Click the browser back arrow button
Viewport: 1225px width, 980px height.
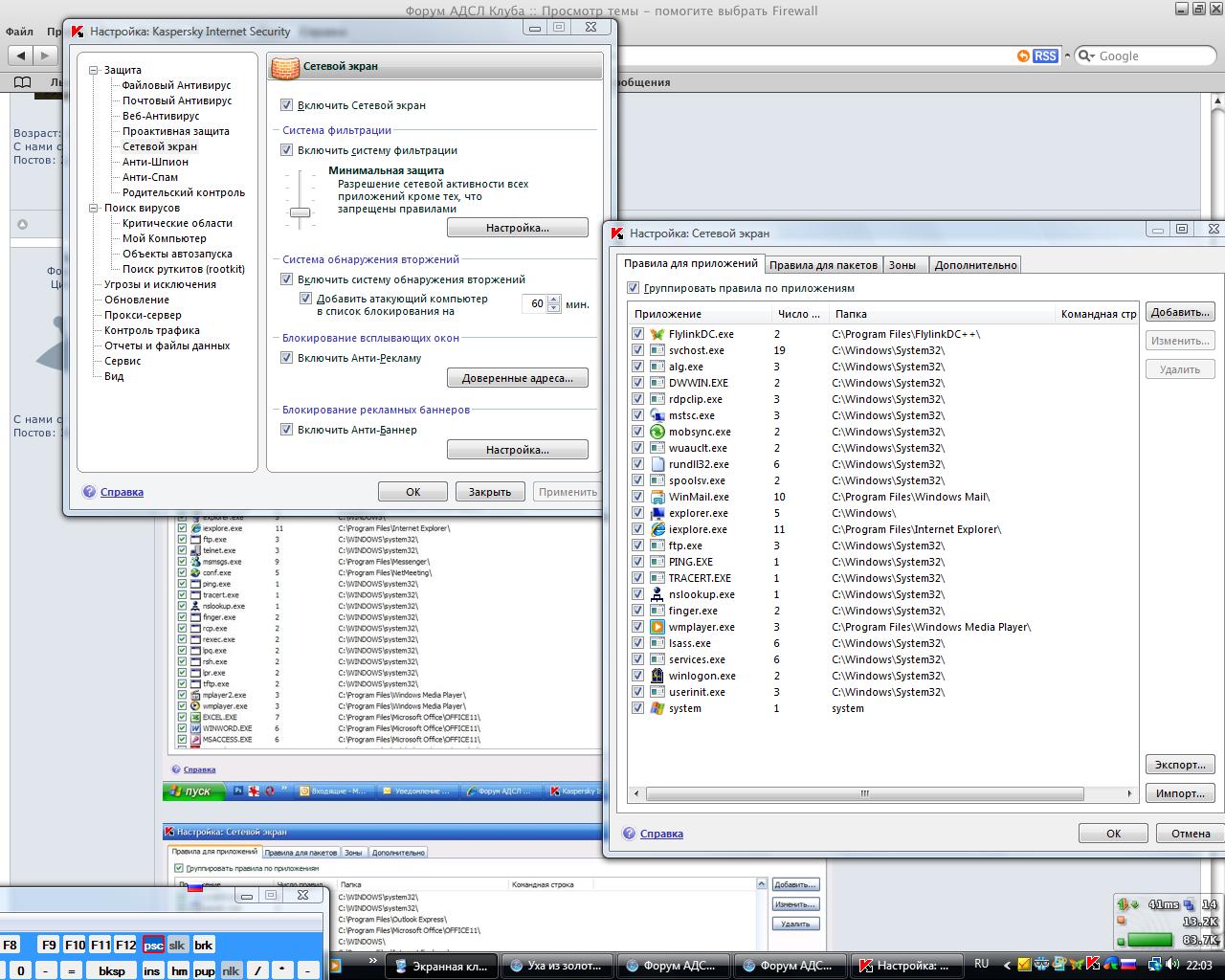21,56
